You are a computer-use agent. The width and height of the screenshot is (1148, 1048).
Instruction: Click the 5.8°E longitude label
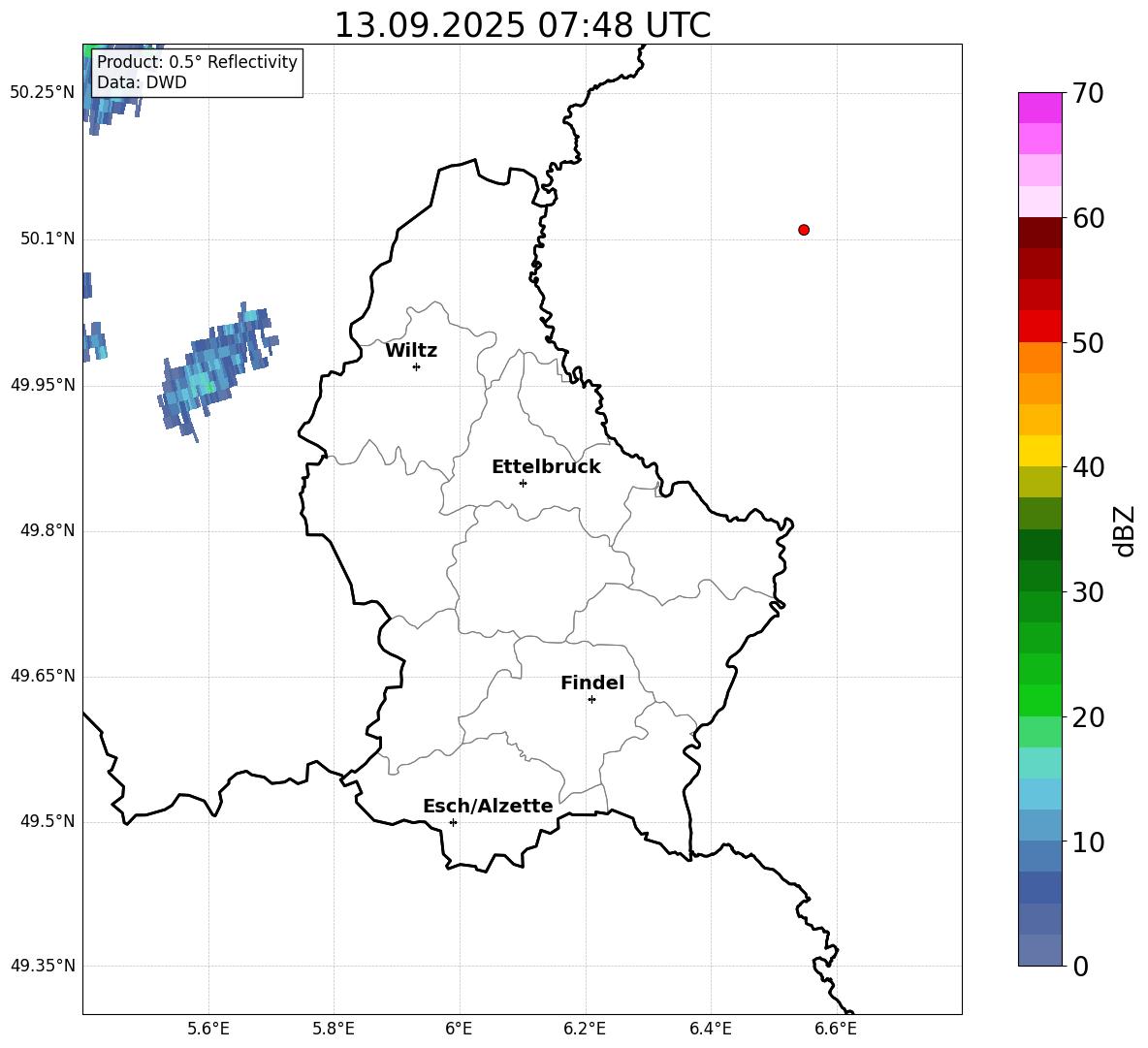click(334, 1029)
